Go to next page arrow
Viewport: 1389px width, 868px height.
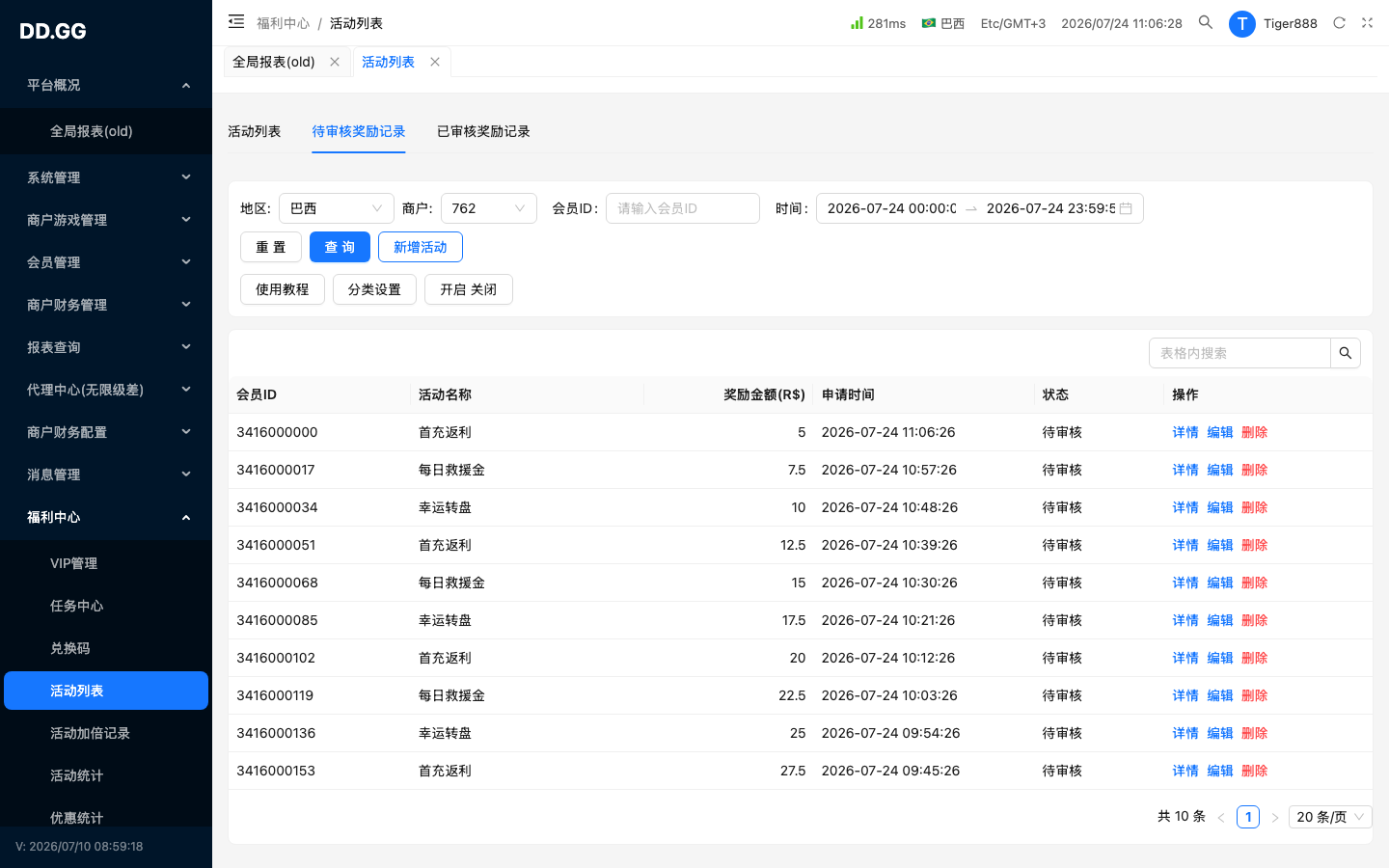click(x=1275, y=817)
